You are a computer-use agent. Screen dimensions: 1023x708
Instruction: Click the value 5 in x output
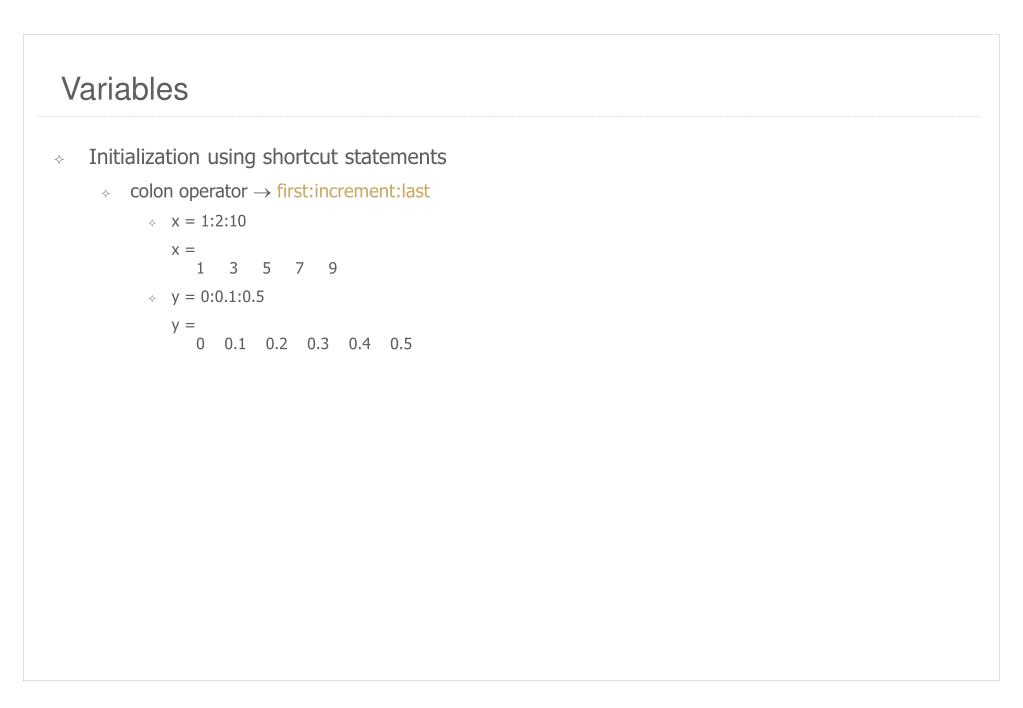pyautogui.click(x=266, y=268)
